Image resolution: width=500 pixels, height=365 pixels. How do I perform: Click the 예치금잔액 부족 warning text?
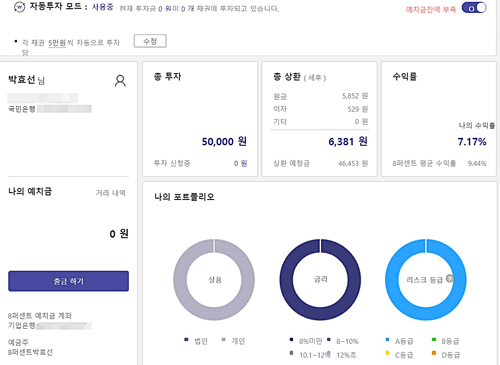tap(431, 10)
